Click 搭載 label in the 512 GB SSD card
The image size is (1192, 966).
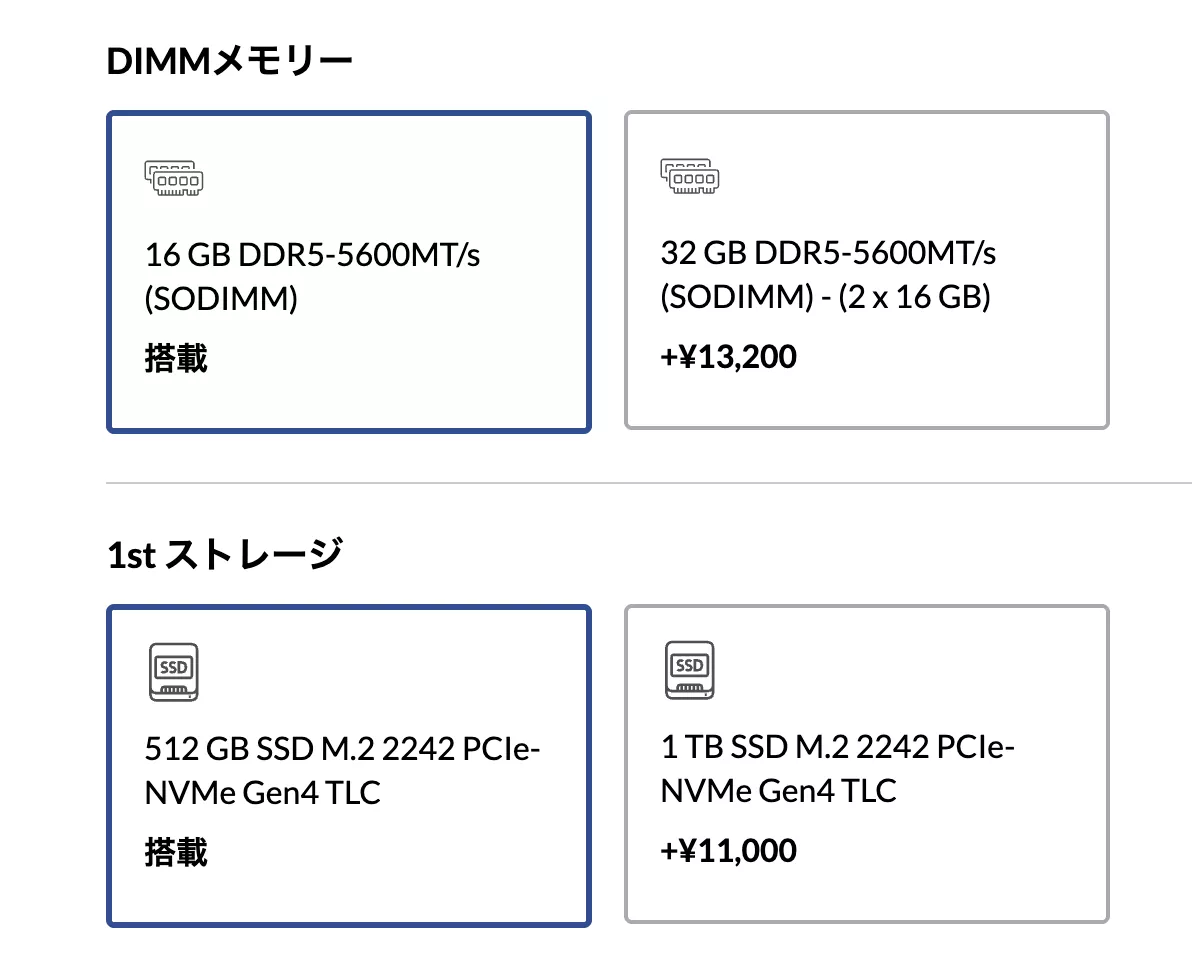click(x=176, y=852)
